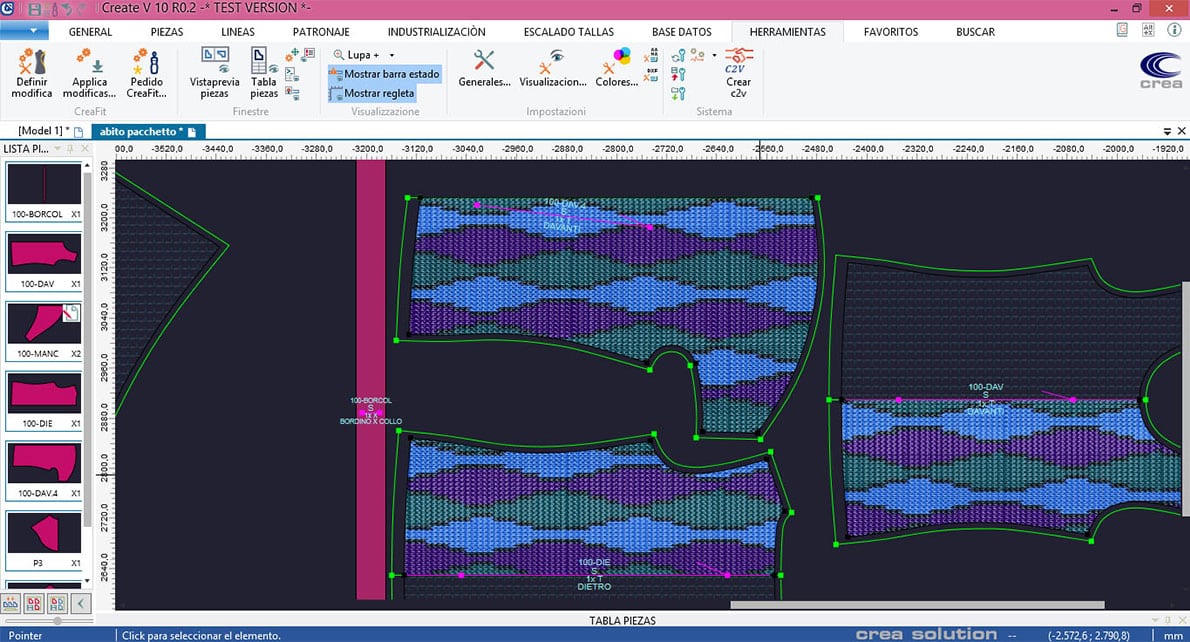Select the 100-MANC piece thumbnail
This screenshot has height=642, width=1190.
click(45, 331)
